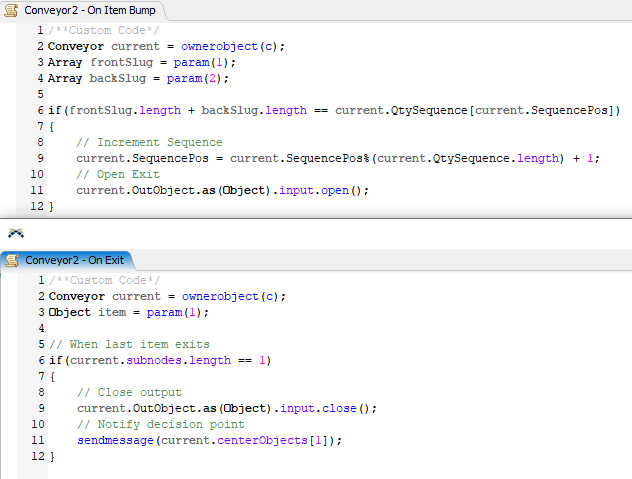Click line number 12 in On Item Bump editor
Viewport: 632px width, 479px height.
[37, 206]
